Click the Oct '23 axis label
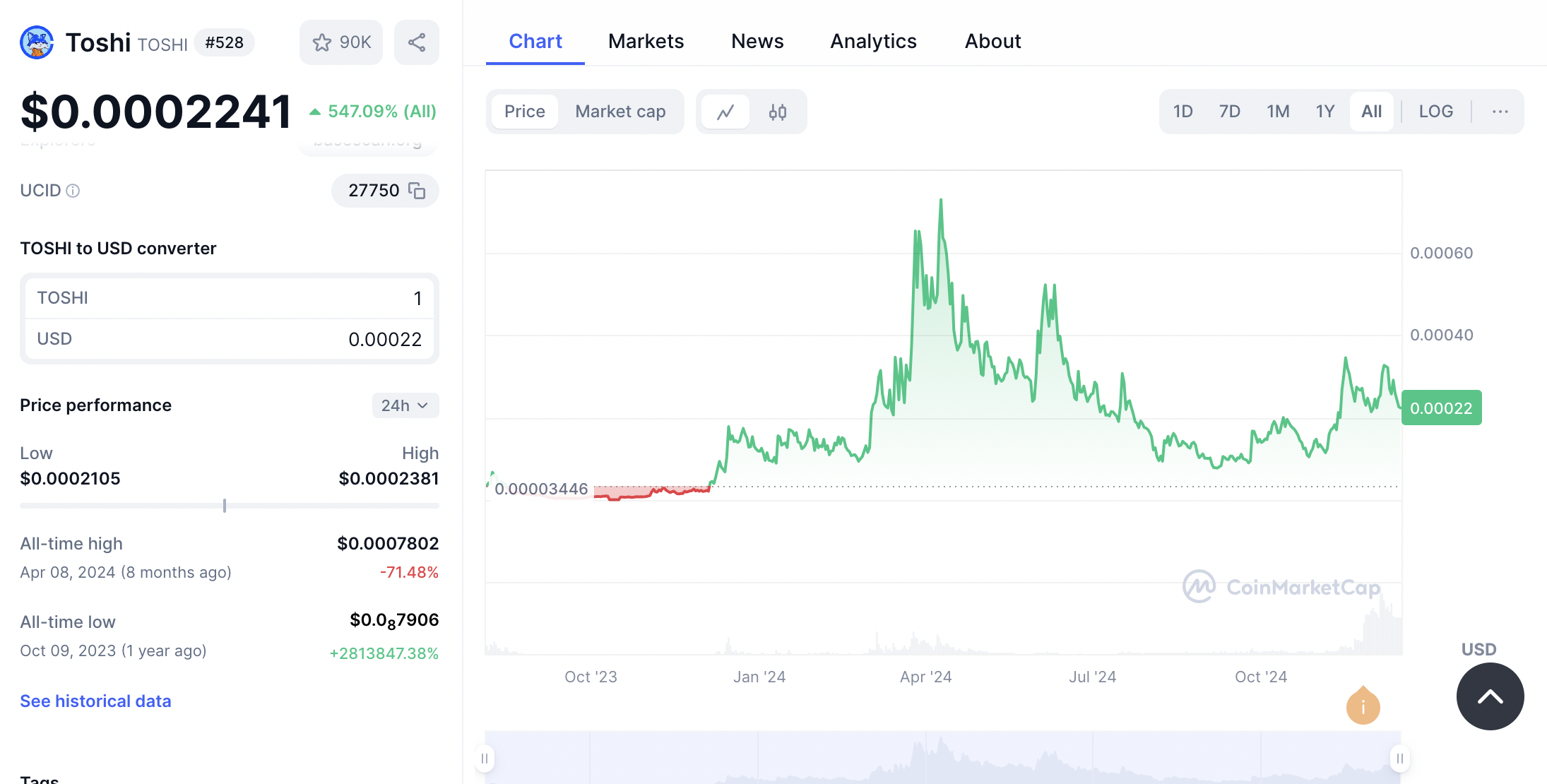Screen dimensions: 1547x784 [591, 677]
